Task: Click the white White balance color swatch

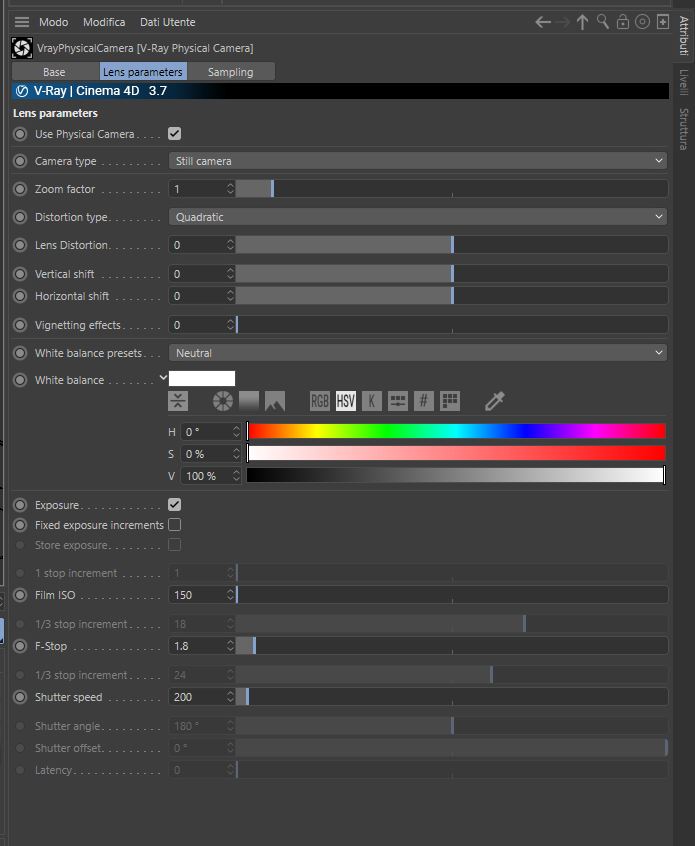Action: point(202,378)
